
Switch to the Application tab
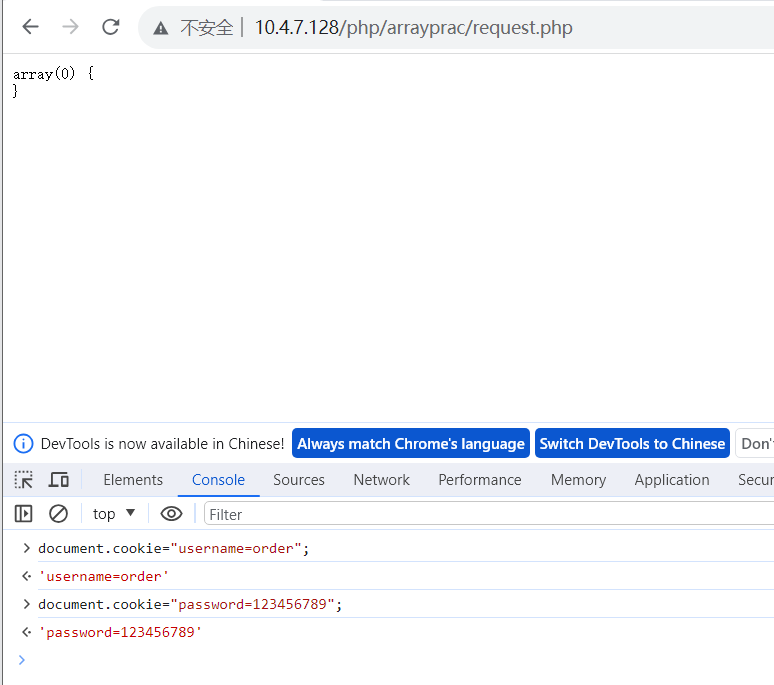coord(672,480)
